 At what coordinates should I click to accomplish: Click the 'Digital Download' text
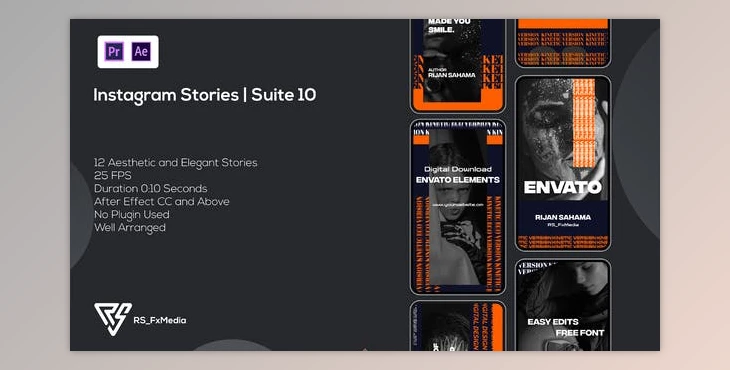point(458,169)
